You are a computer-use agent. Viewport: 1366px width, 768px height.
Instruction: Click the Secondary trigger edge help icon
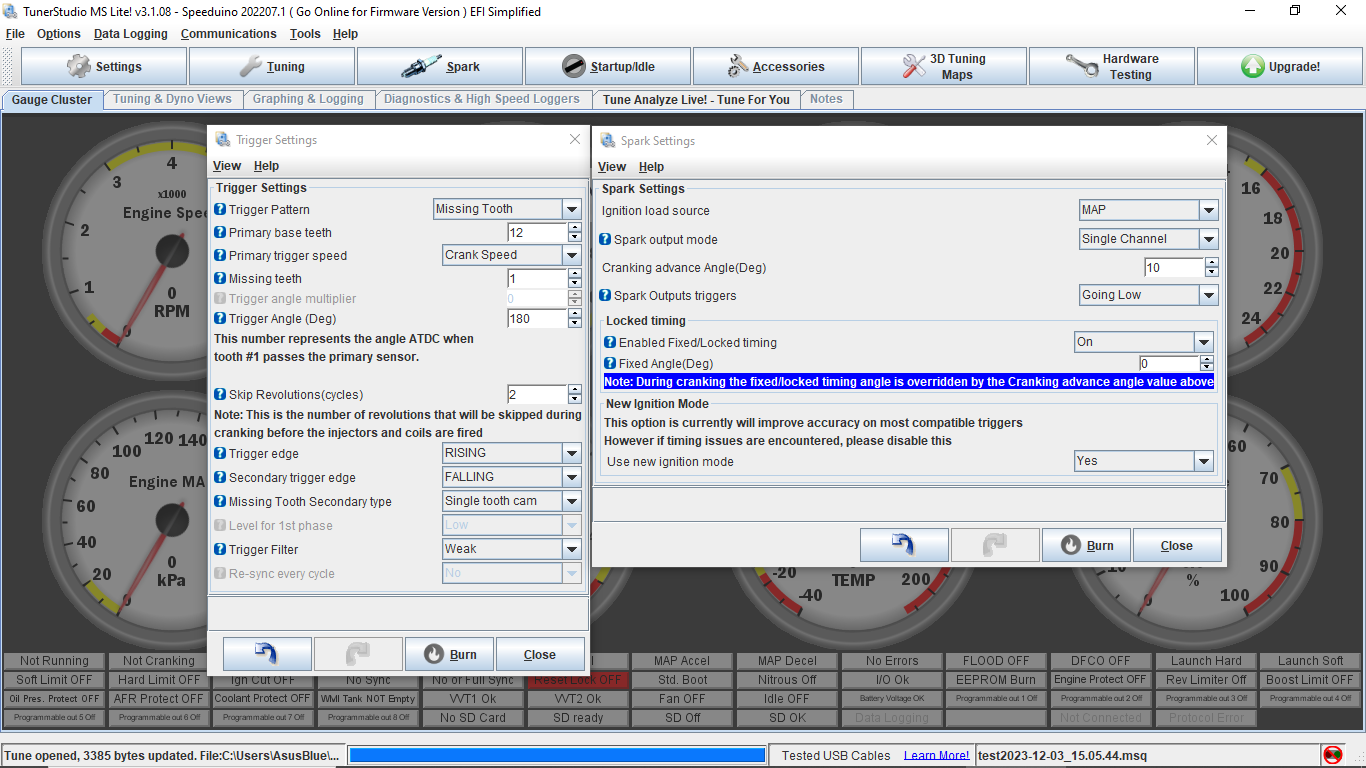(x=220, y=478)
